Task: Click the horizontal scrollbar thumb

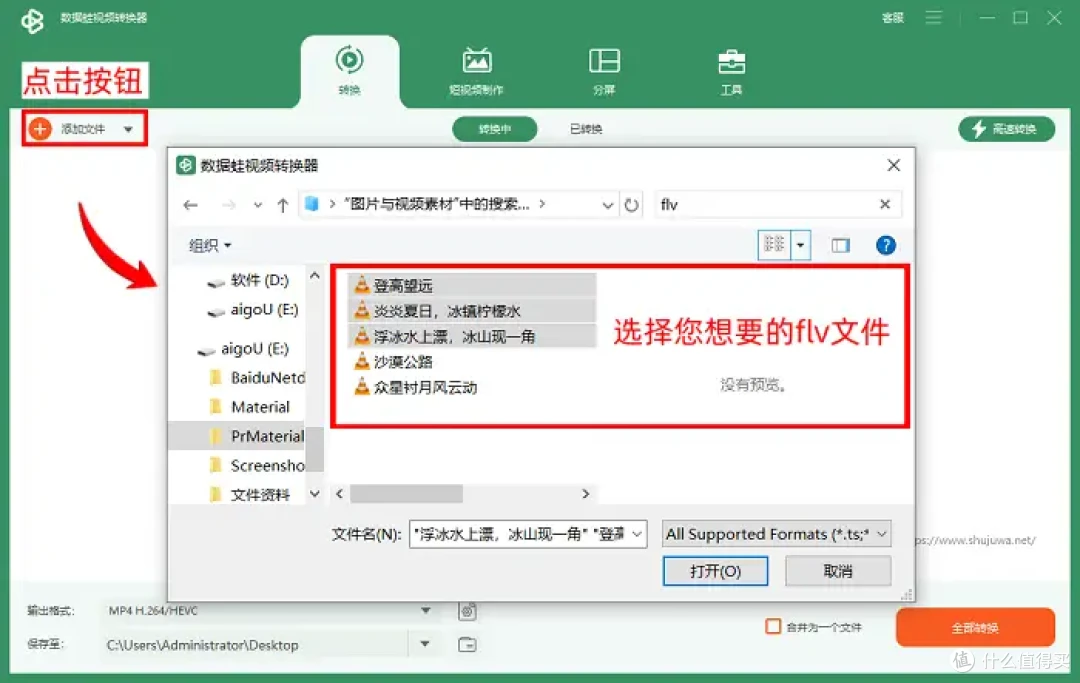Action: click(406, 494)
